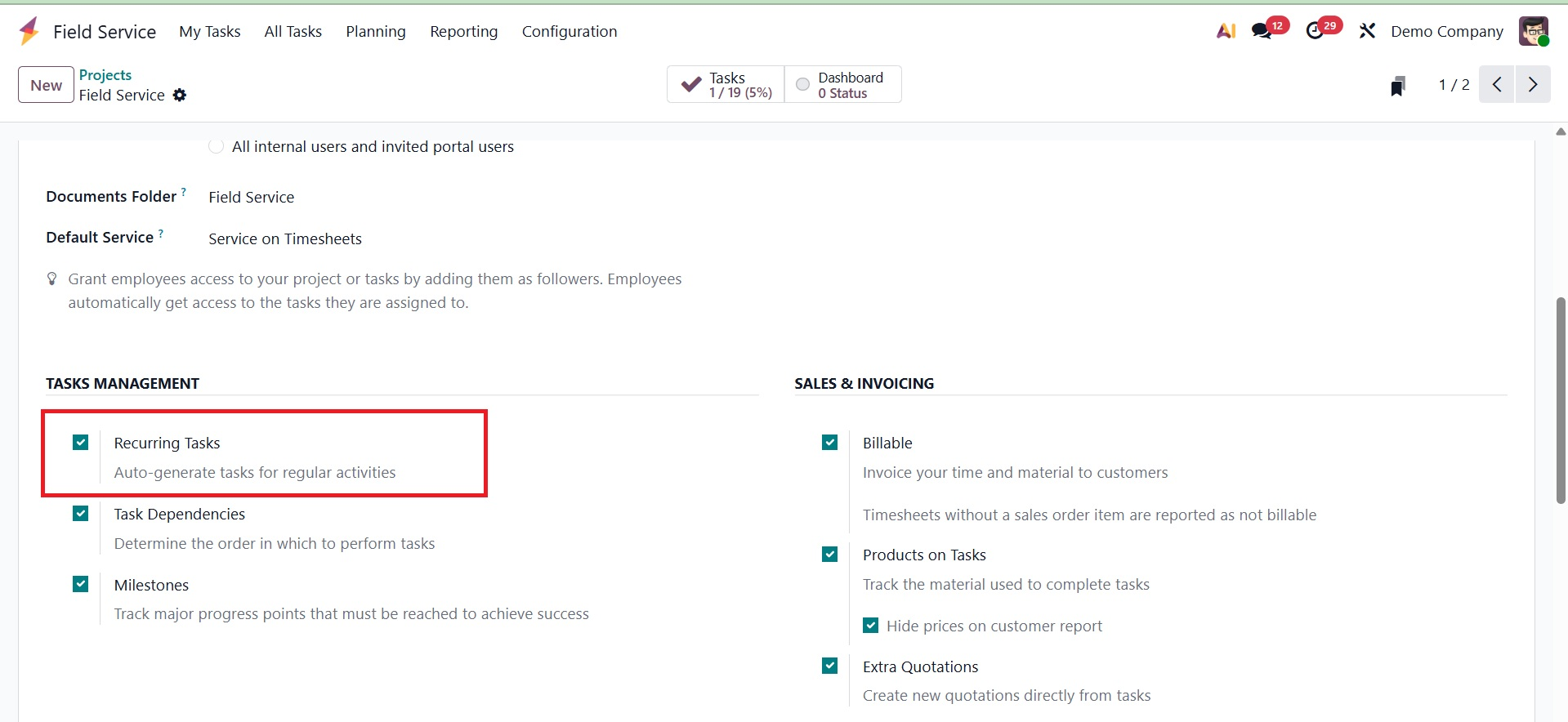Click the vertical scrollbar thumb
The width and height of the screenshot is (1568, 722).
1561,400
